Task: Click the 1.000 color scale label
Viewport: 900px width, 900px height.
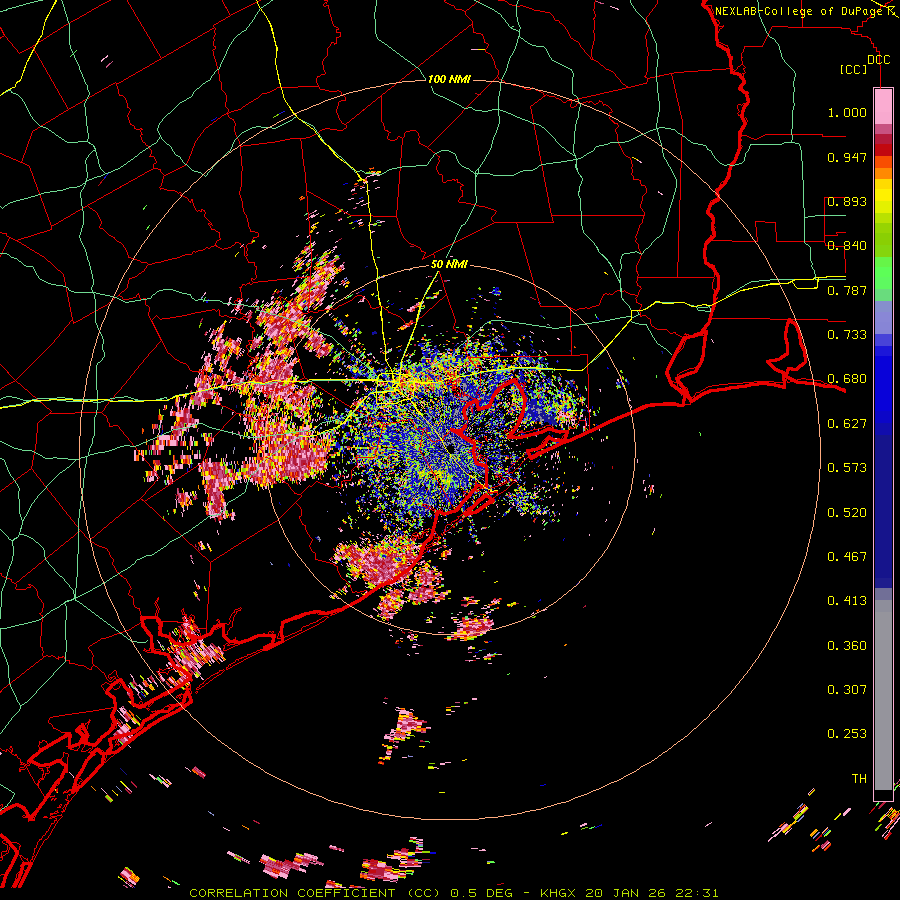Action: (x=847, y=112)
